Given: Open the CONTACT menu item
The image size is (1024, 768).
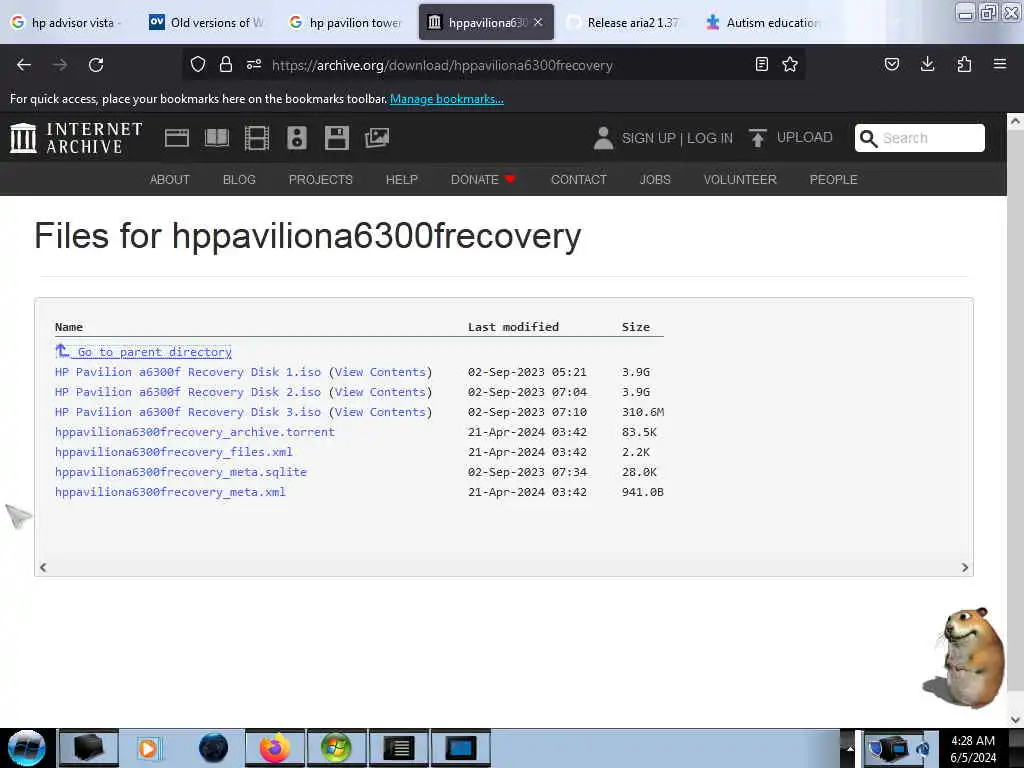Looking at the screenshot, I should (x=579, y=180).
